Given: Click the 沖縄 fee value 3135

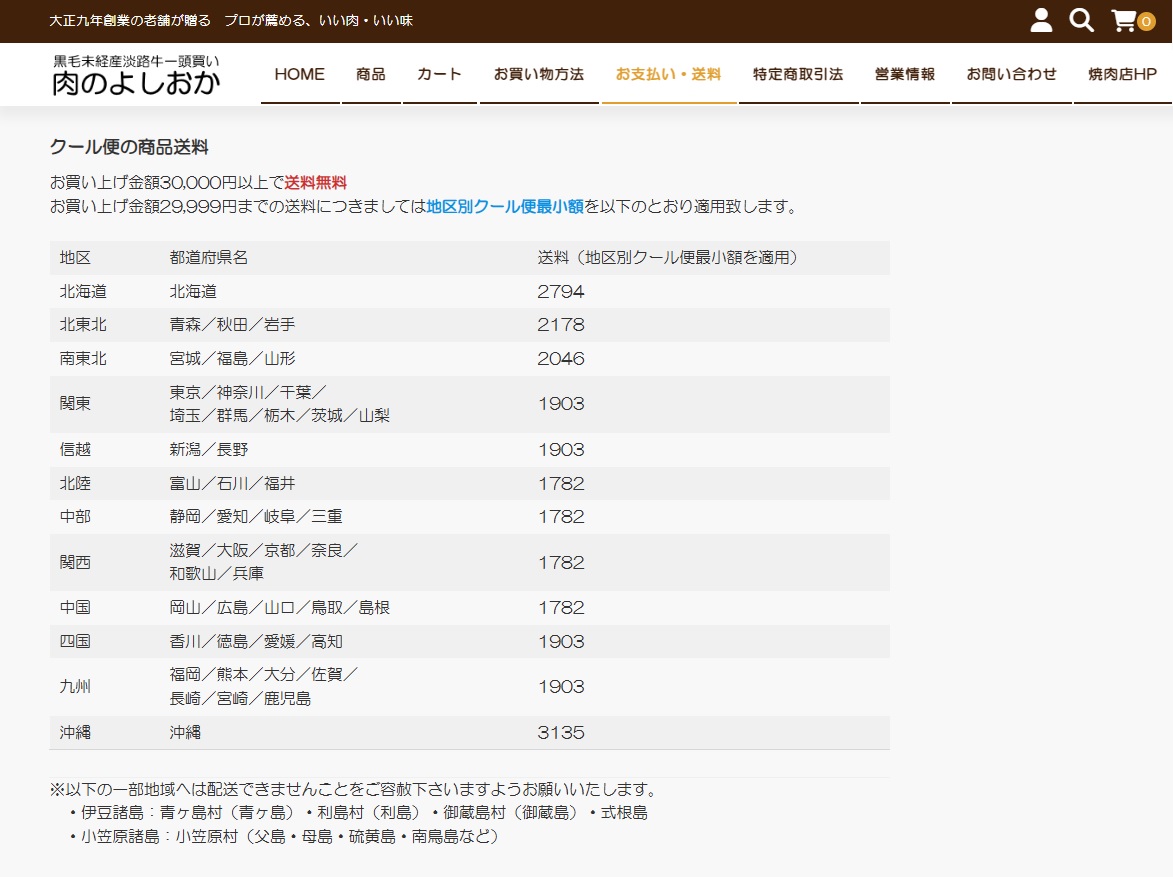Looking at the screenshot, I should 561,733.
